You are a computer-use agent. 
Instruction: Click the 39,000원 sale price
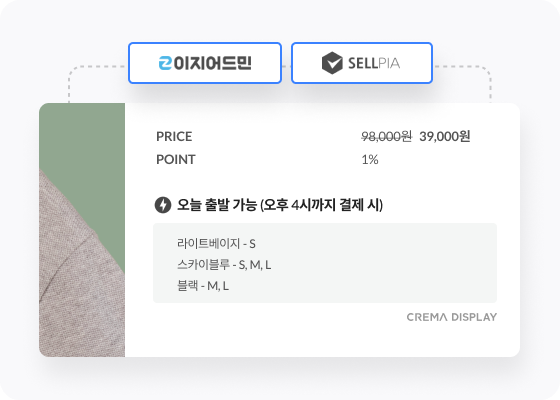click(445, 136)
